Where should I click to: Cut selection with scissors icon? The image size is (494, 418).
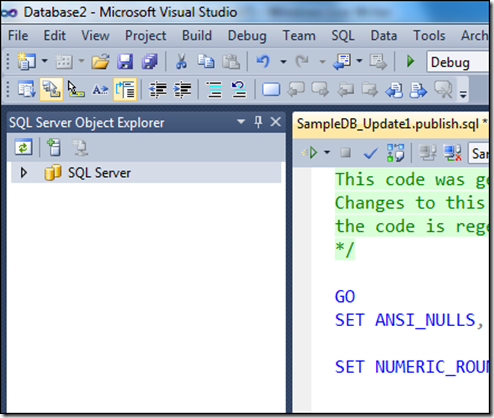click(181, 61)
